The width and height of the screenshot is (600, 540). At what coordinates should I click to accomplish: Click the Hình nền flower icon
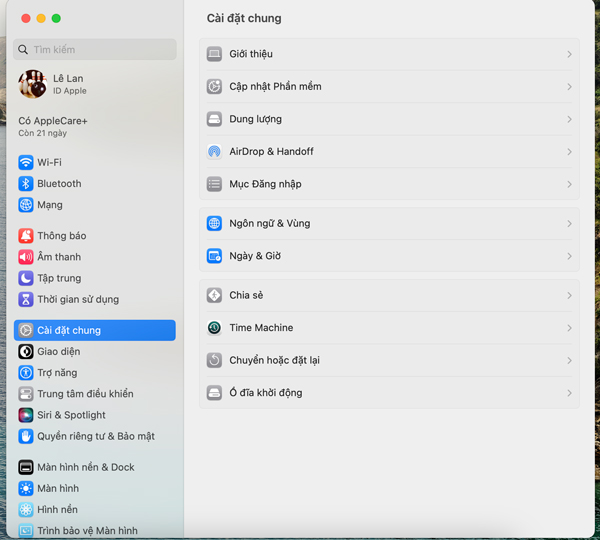click(x=26, y=510)
